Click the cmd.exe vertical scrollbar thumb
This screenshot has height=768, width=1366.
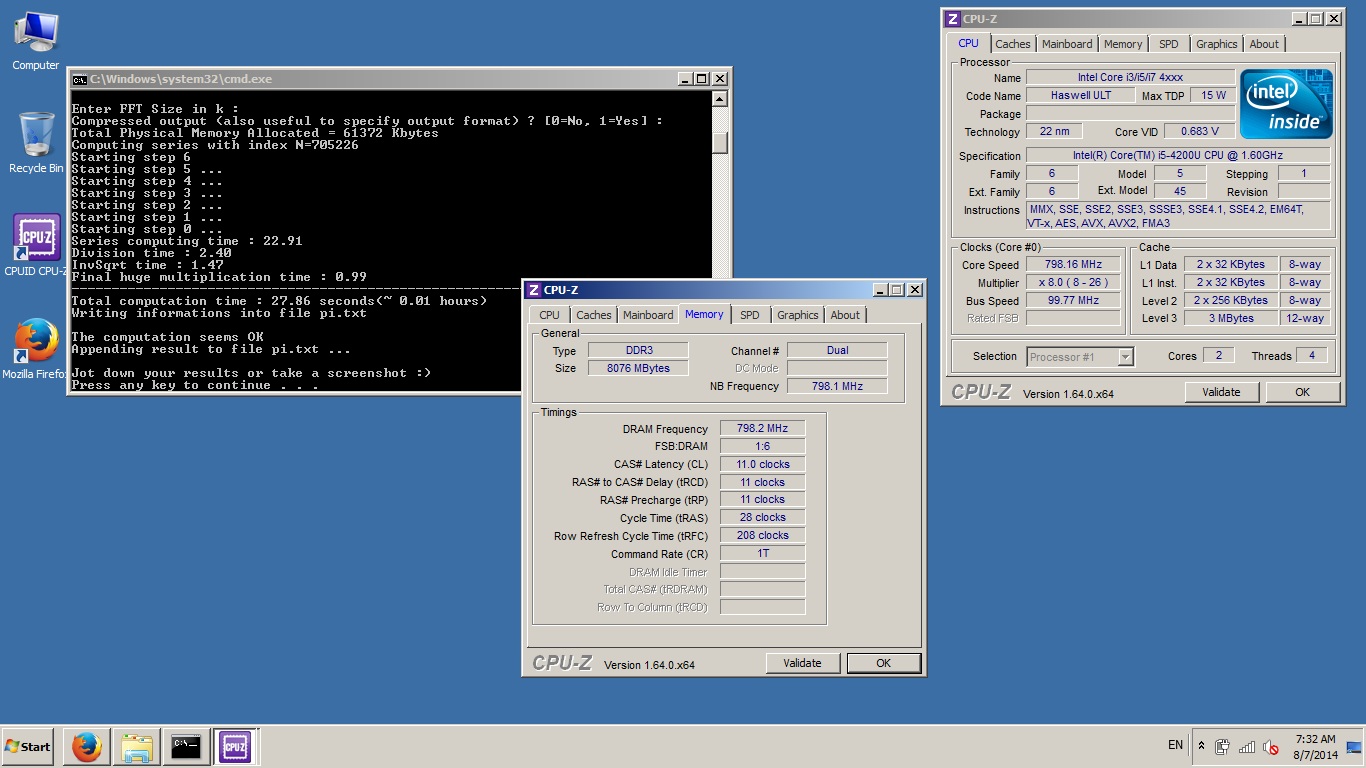click(720, 141)
